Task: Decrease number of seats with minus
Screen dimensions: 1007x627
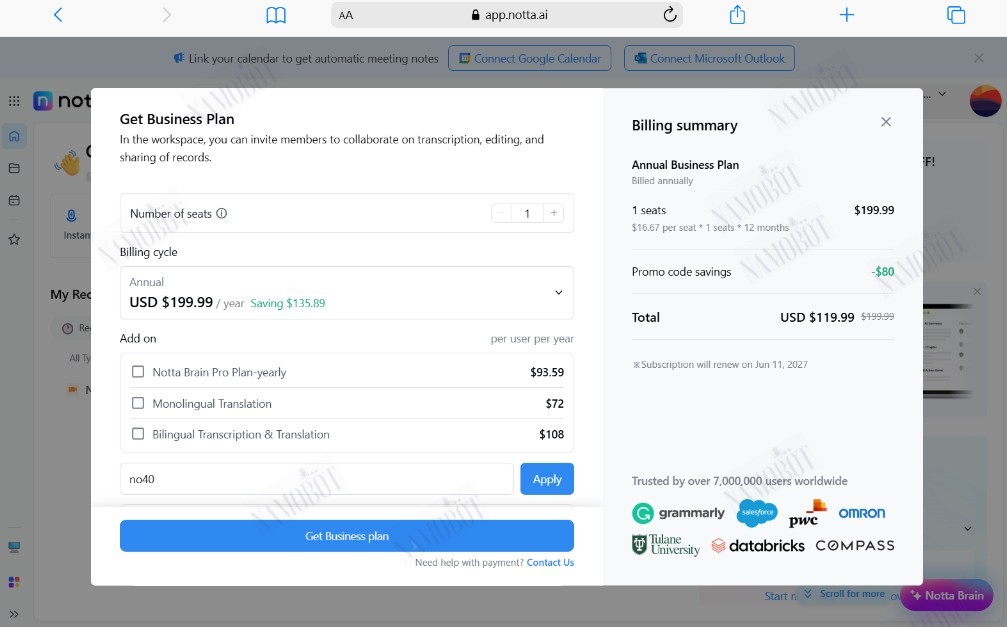Action: click(x=501, y=213)
